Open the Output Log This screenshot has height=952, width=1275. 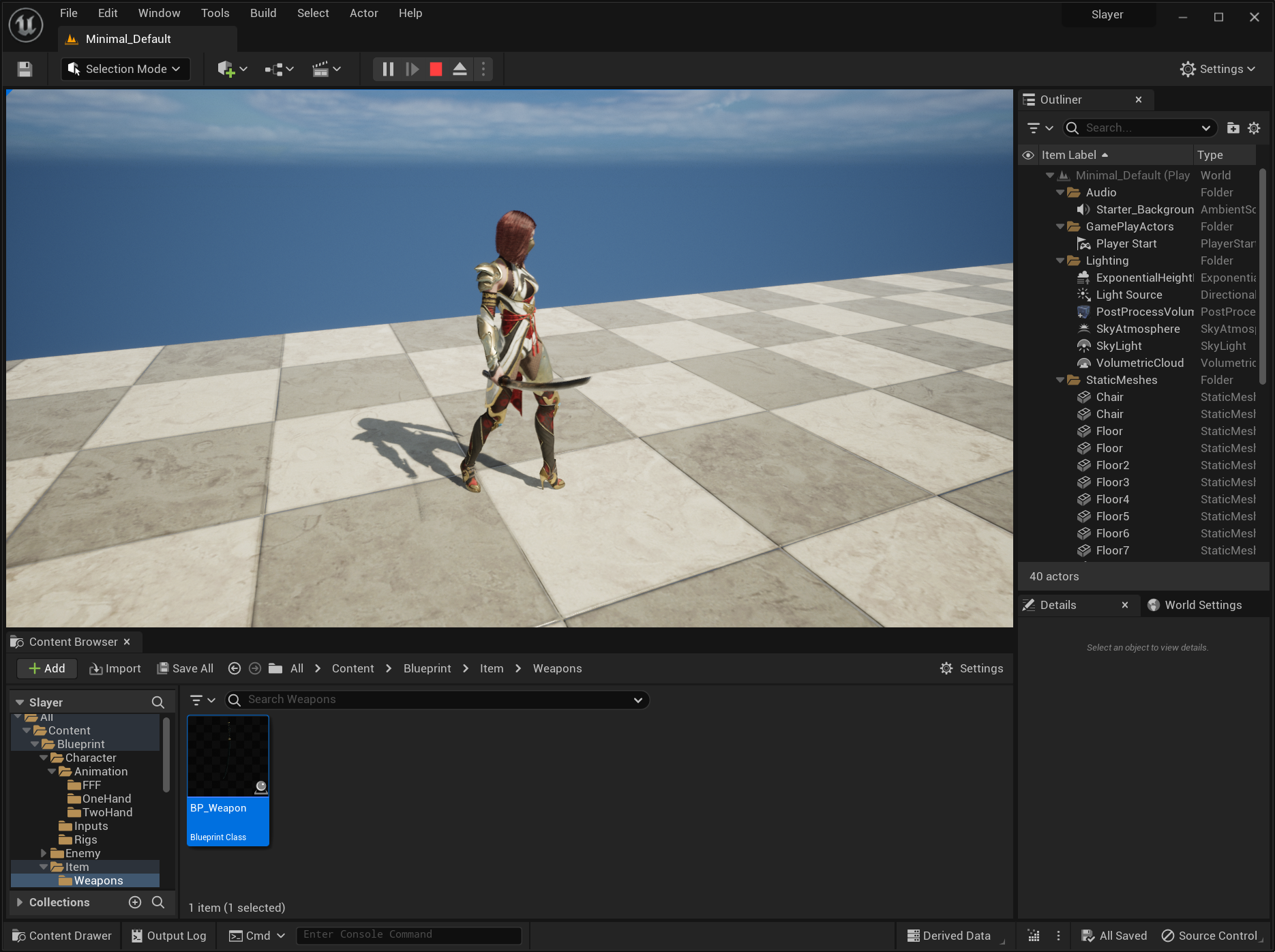[169, 936]
